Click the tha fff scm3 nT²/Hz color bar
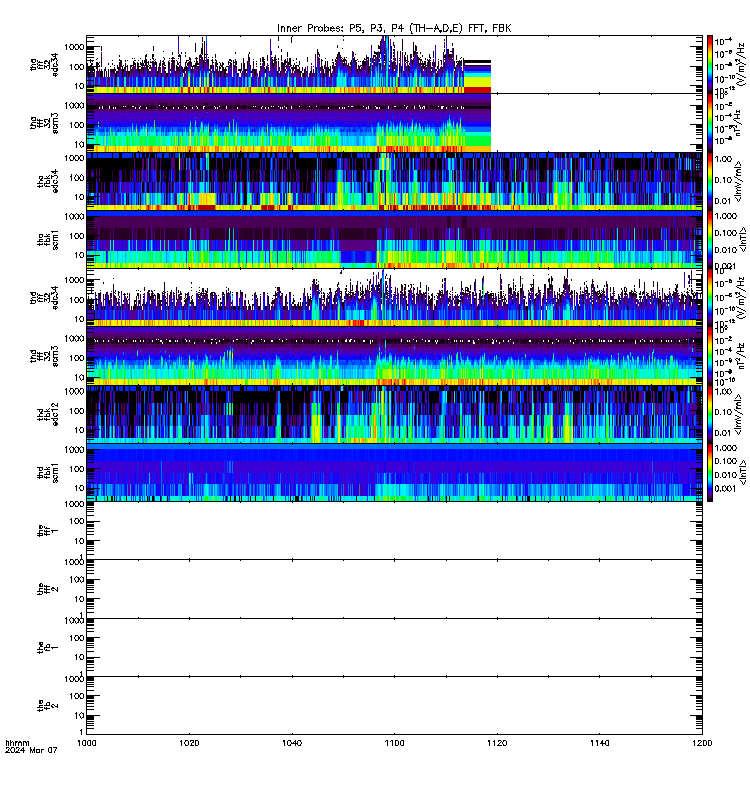Image resolution: width=750 pixels, height=800 pixels. point(710,122)
